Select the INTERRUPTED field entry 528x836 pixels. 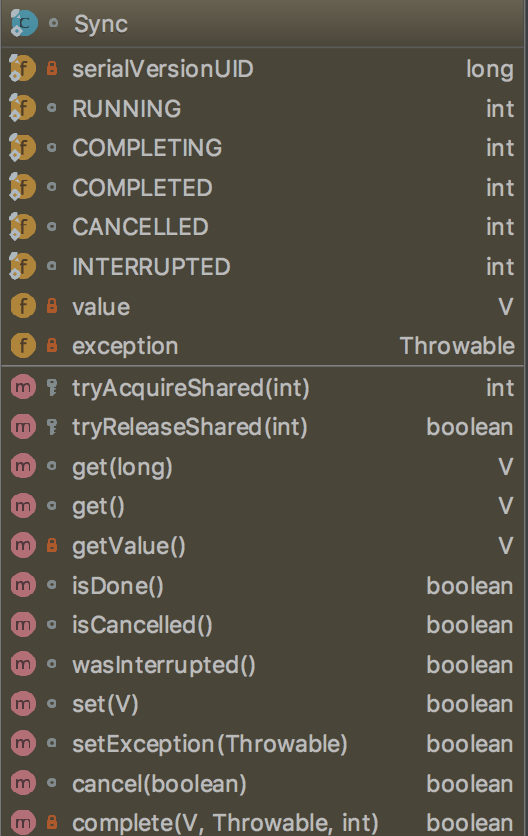pyautogui.click(x=264, y=266)
